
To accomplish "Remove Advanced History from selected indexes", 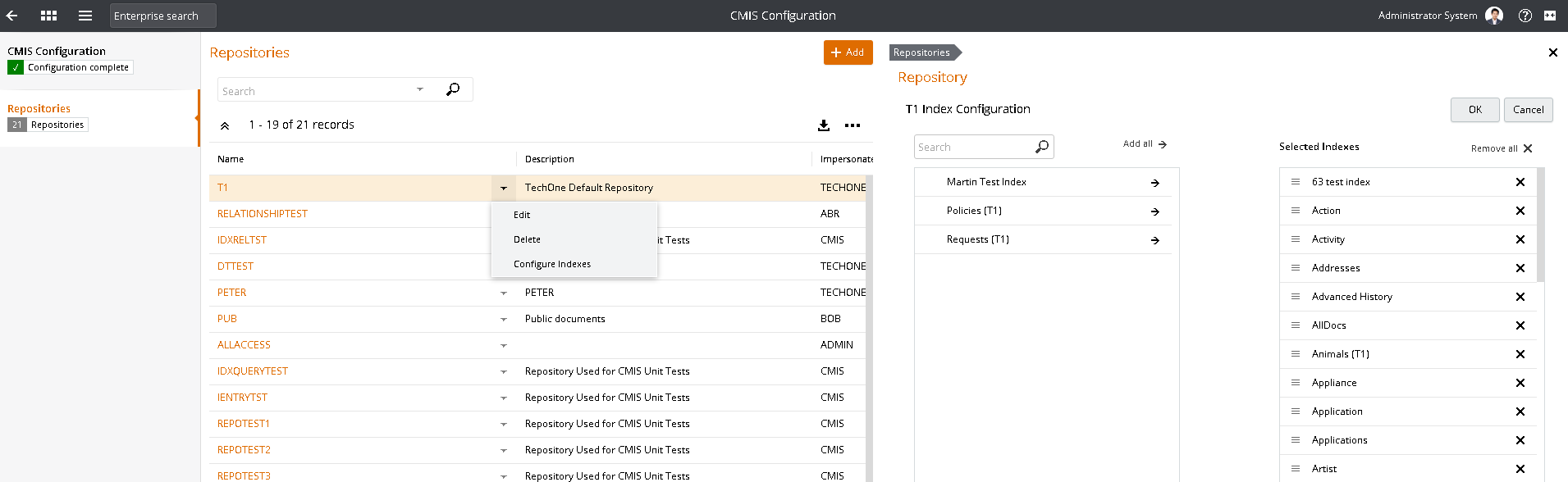I will coord(1520,297).
